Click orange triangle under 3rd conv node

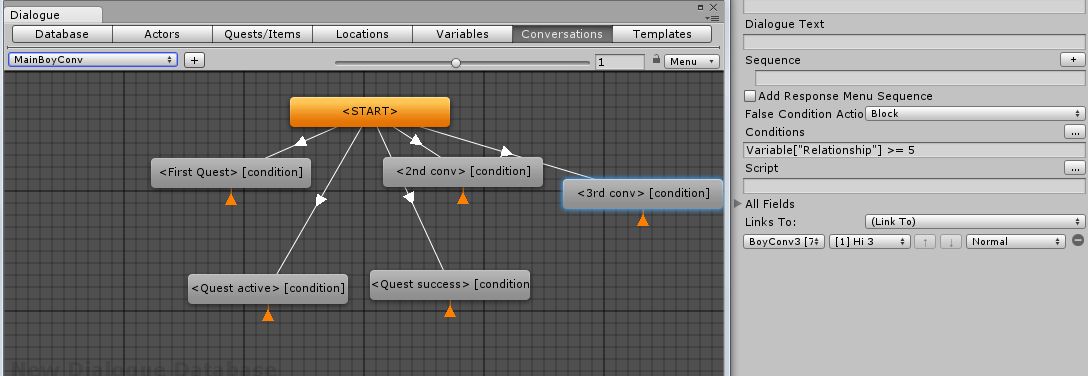pyautogui.click(x=643, y=220)
